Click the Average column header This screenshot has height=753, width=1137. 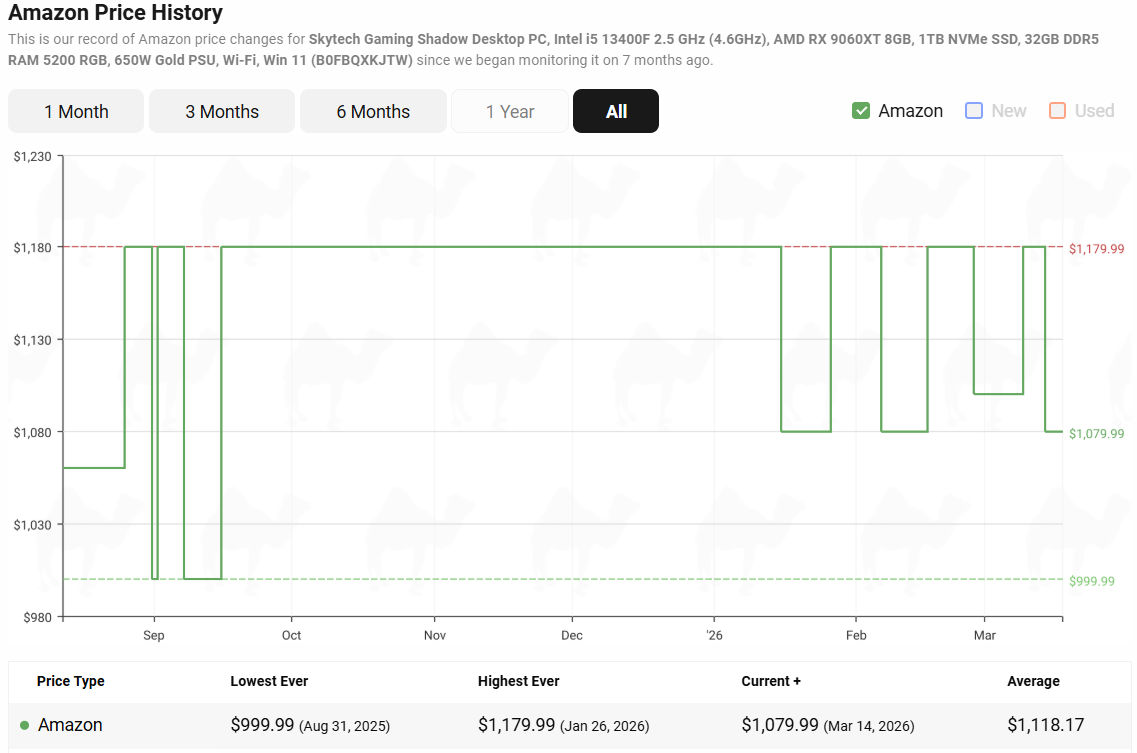click(x=1033, y=681)
